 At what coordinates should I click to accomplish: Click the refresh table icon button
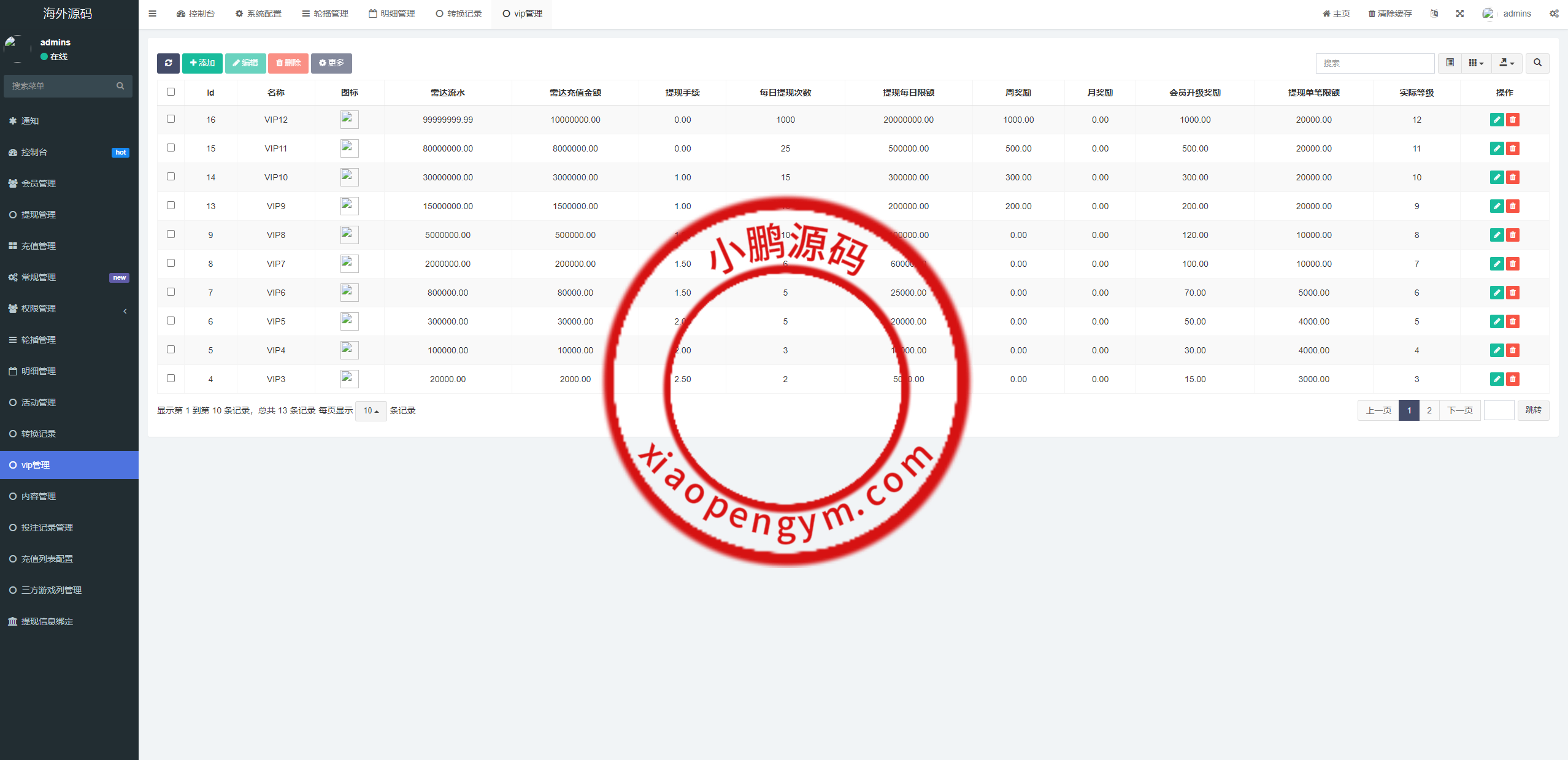coord(168,63)
